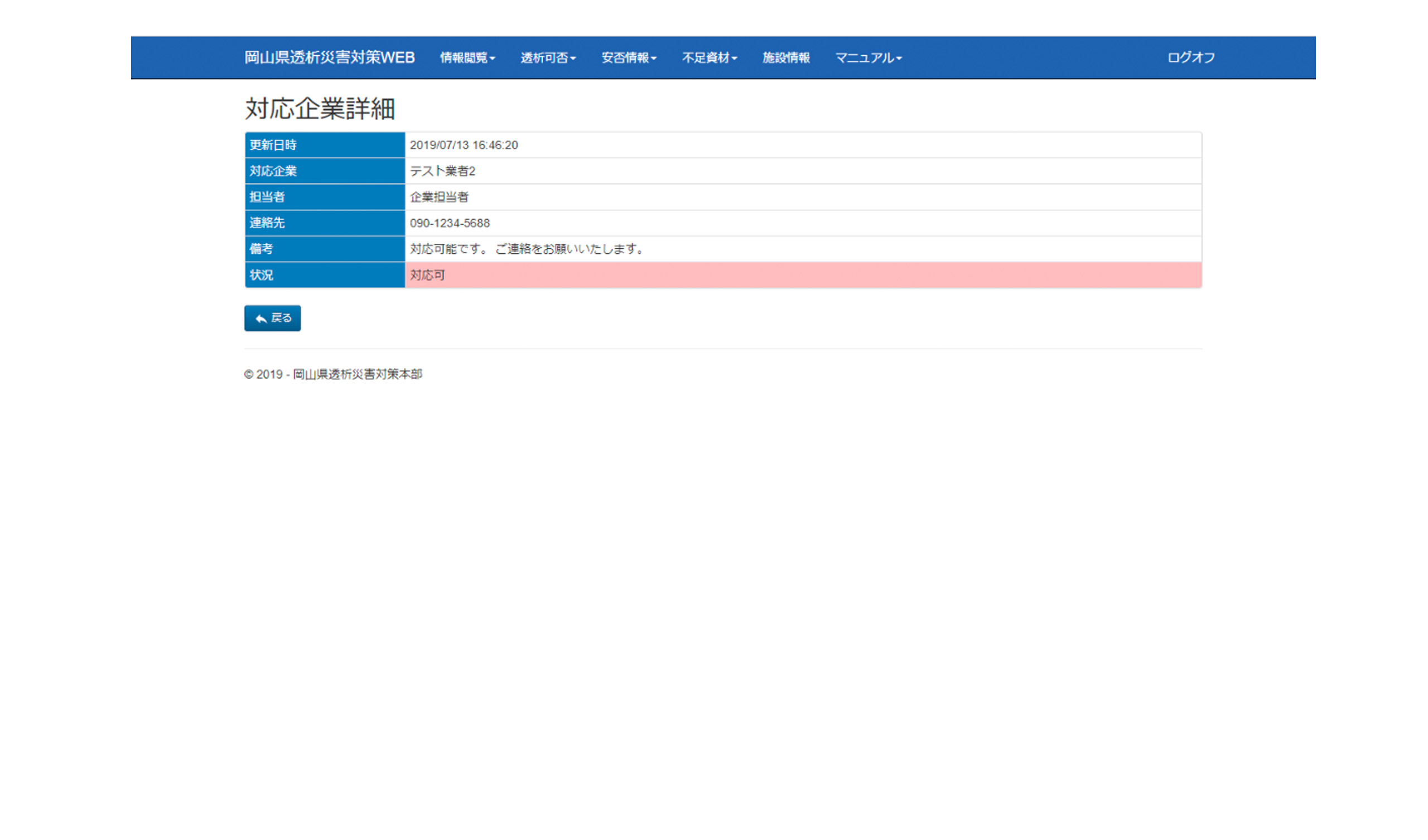1428x840 pixels.
Task: Open the マニュアル dropdown menu
Action: tap(868, 58)
